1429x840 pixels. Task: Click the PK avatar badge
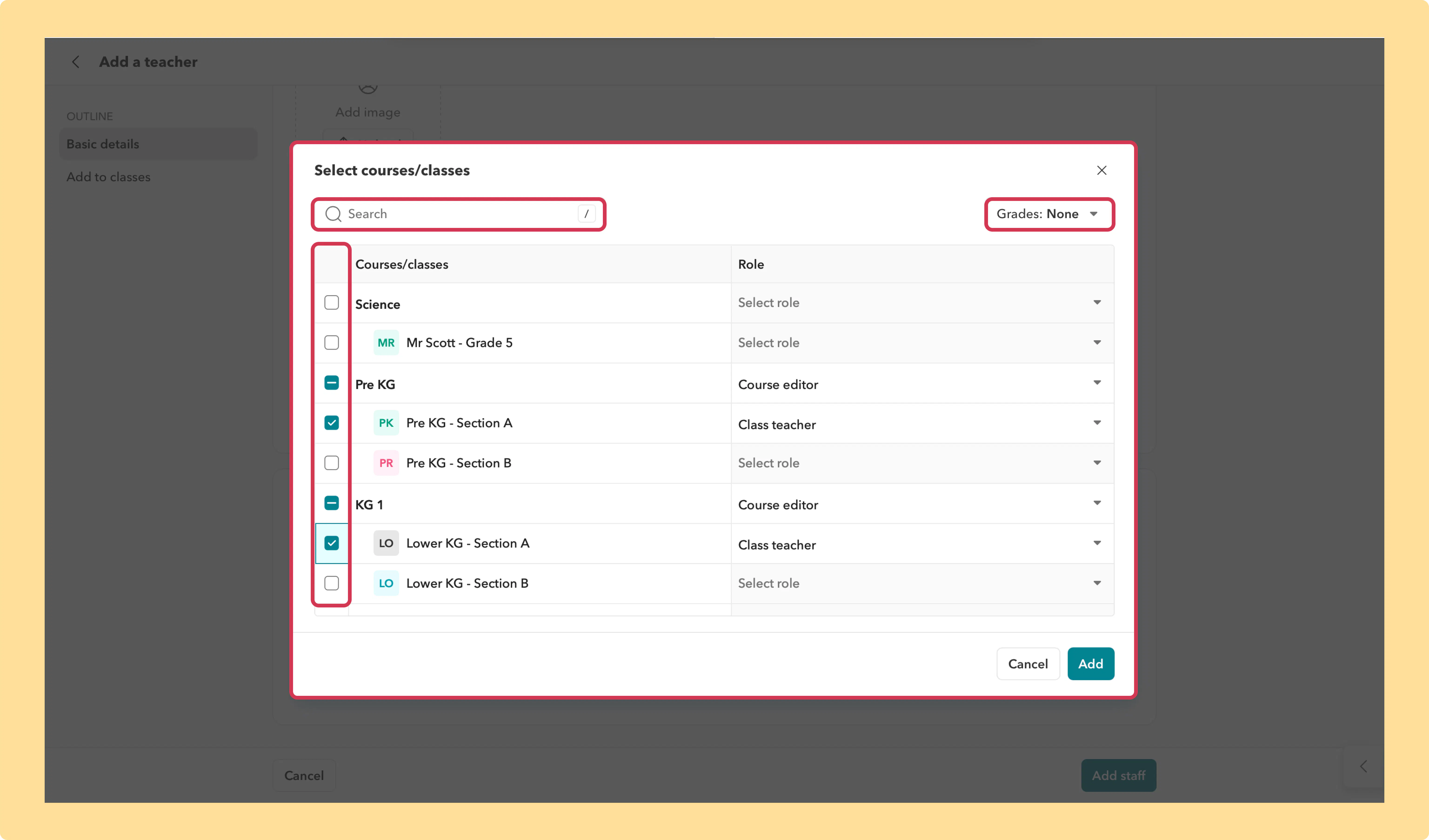[386, 423]
